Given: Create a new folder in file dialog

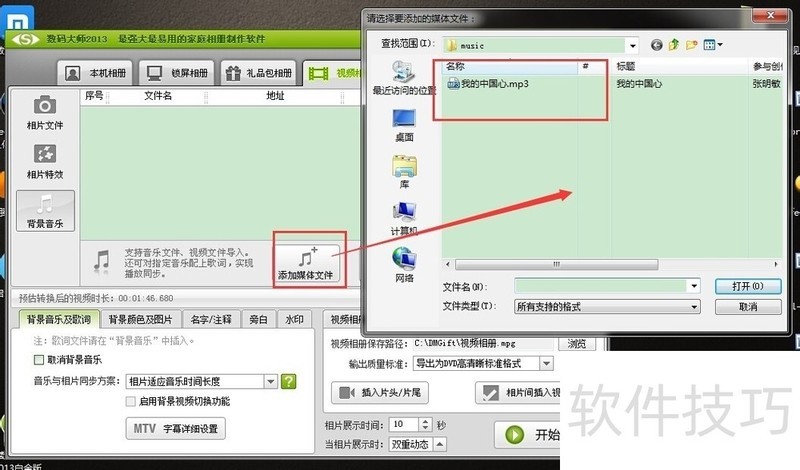Looking at the screenshot, I should tap(691, 45).
